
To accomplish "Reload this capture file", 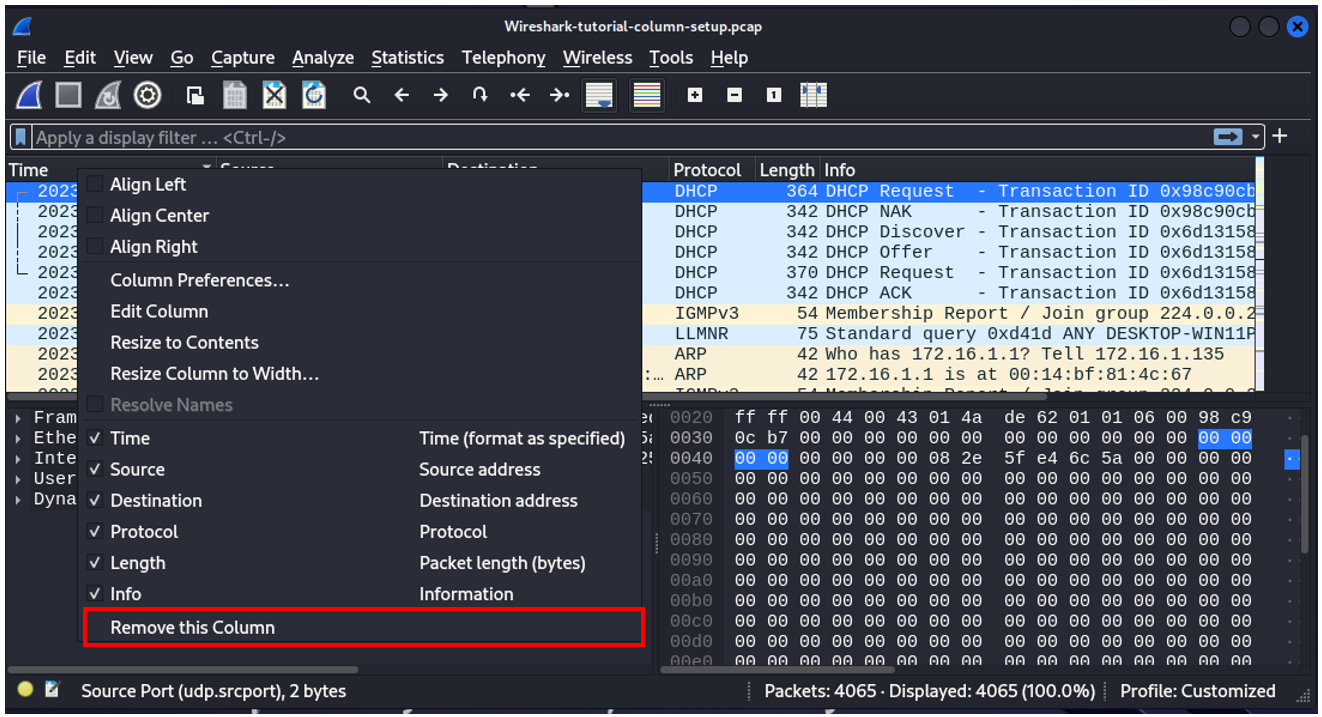I will click(314, 95).
